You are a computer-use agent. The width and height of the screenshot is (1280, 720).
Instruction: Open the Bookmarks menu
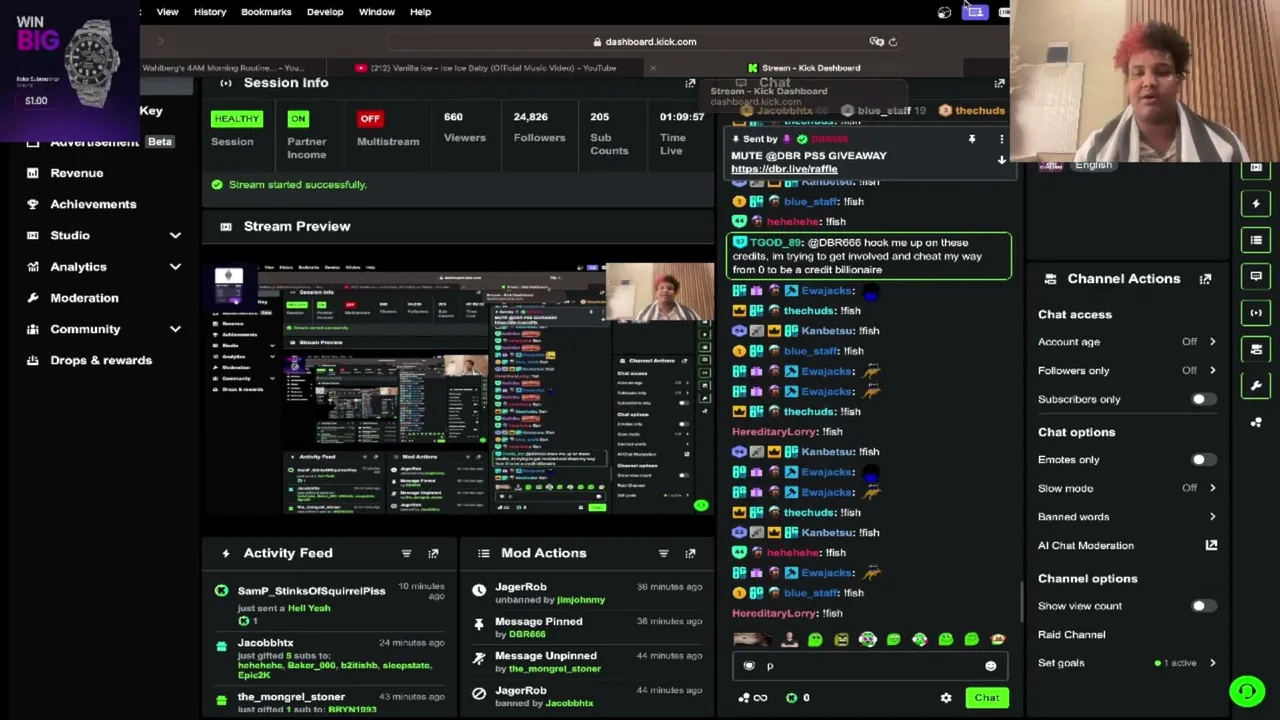coord(266,12)
